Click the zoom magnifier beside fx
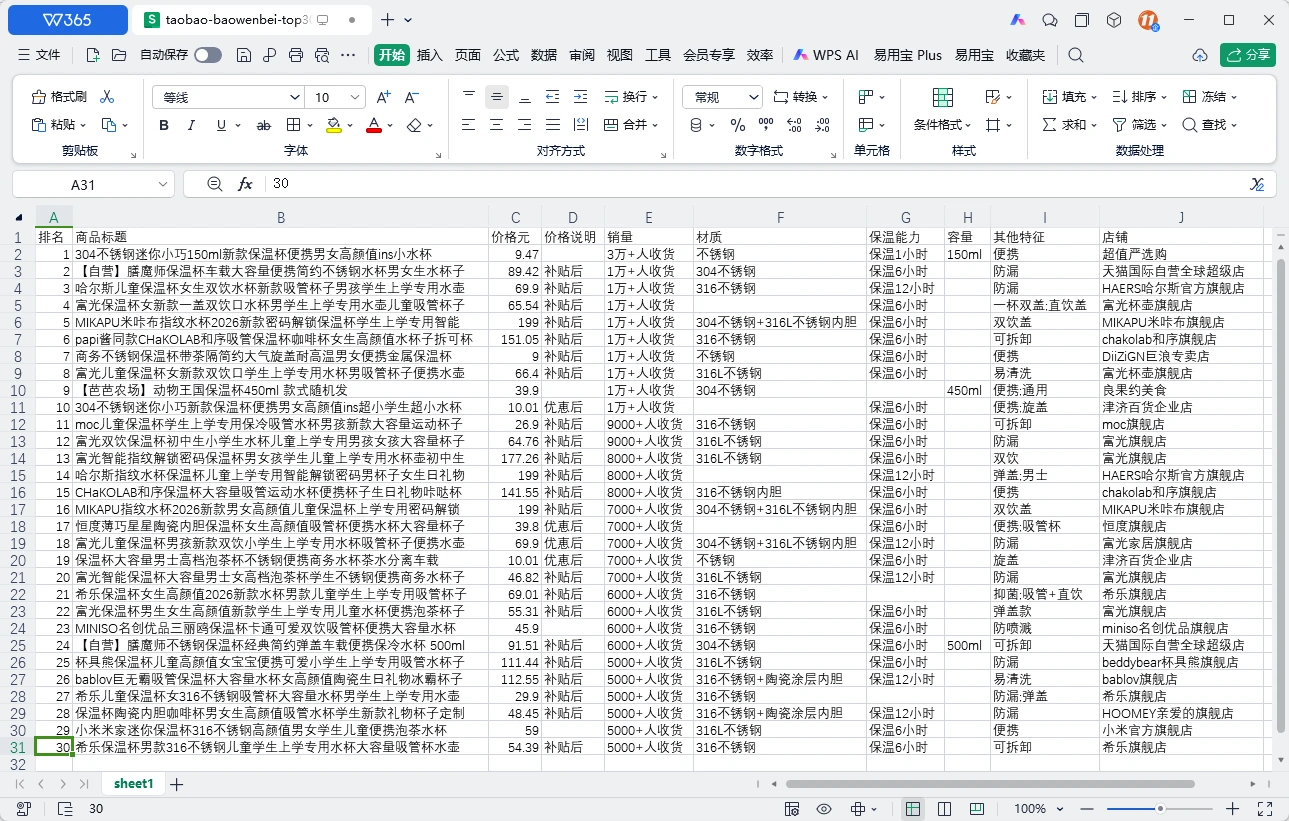1289x821 pixels. [x=214, y=184]
